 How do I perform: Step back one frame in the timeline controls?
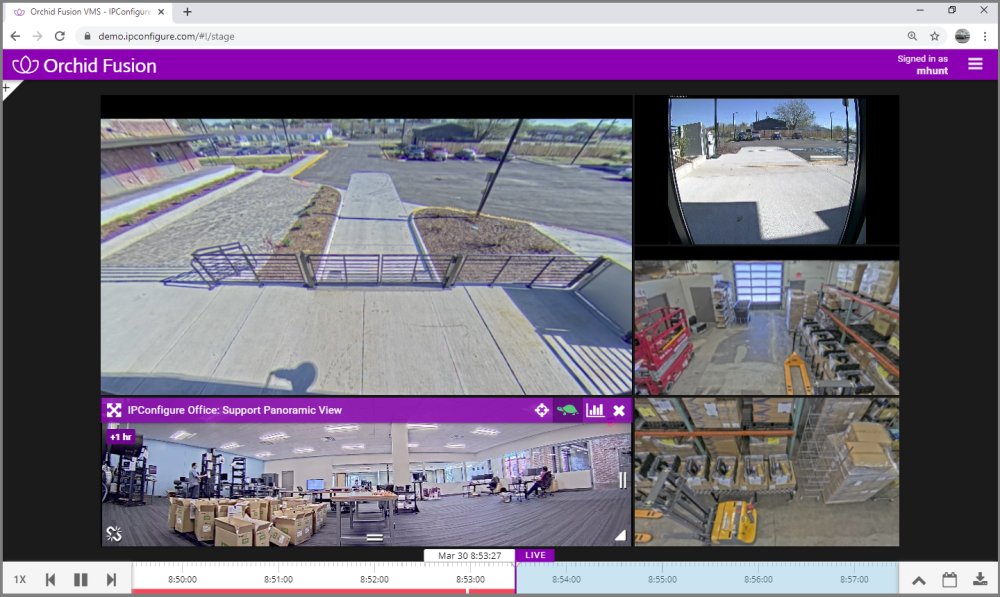tap(50, 578)
